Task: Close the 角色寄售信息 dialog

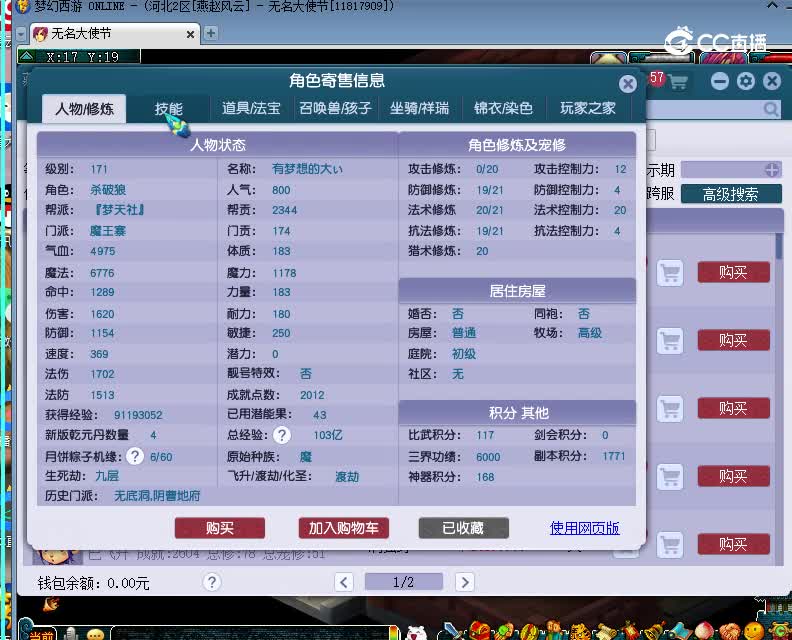Action: click(628, 84)
